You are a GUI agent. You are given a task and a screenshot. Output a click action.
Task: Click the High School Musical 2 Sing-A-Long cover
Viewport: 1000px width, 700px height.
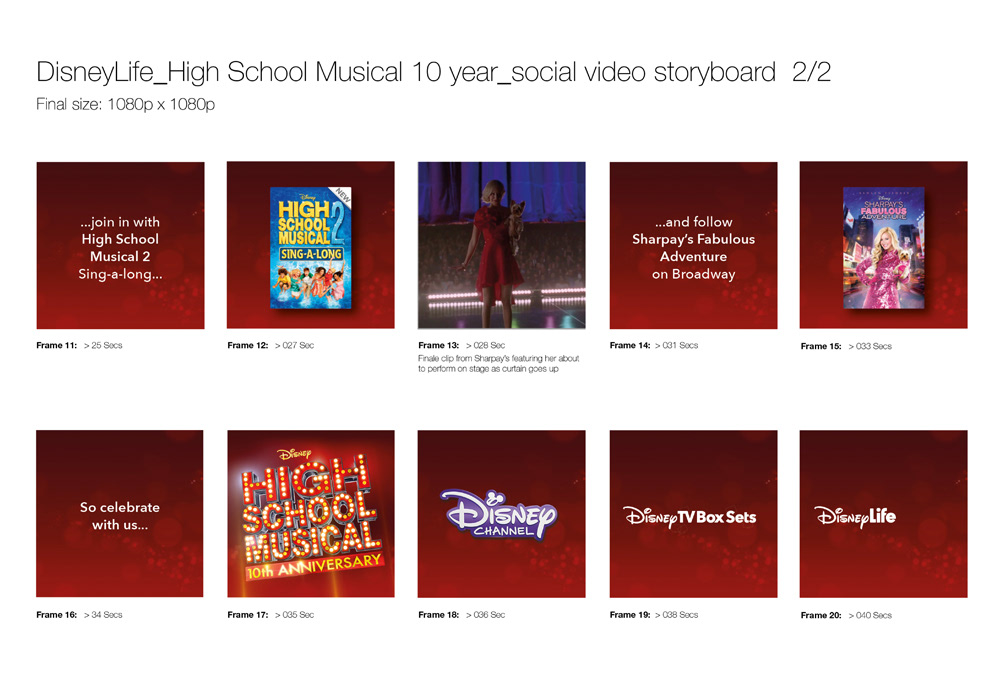pos(311,248)
